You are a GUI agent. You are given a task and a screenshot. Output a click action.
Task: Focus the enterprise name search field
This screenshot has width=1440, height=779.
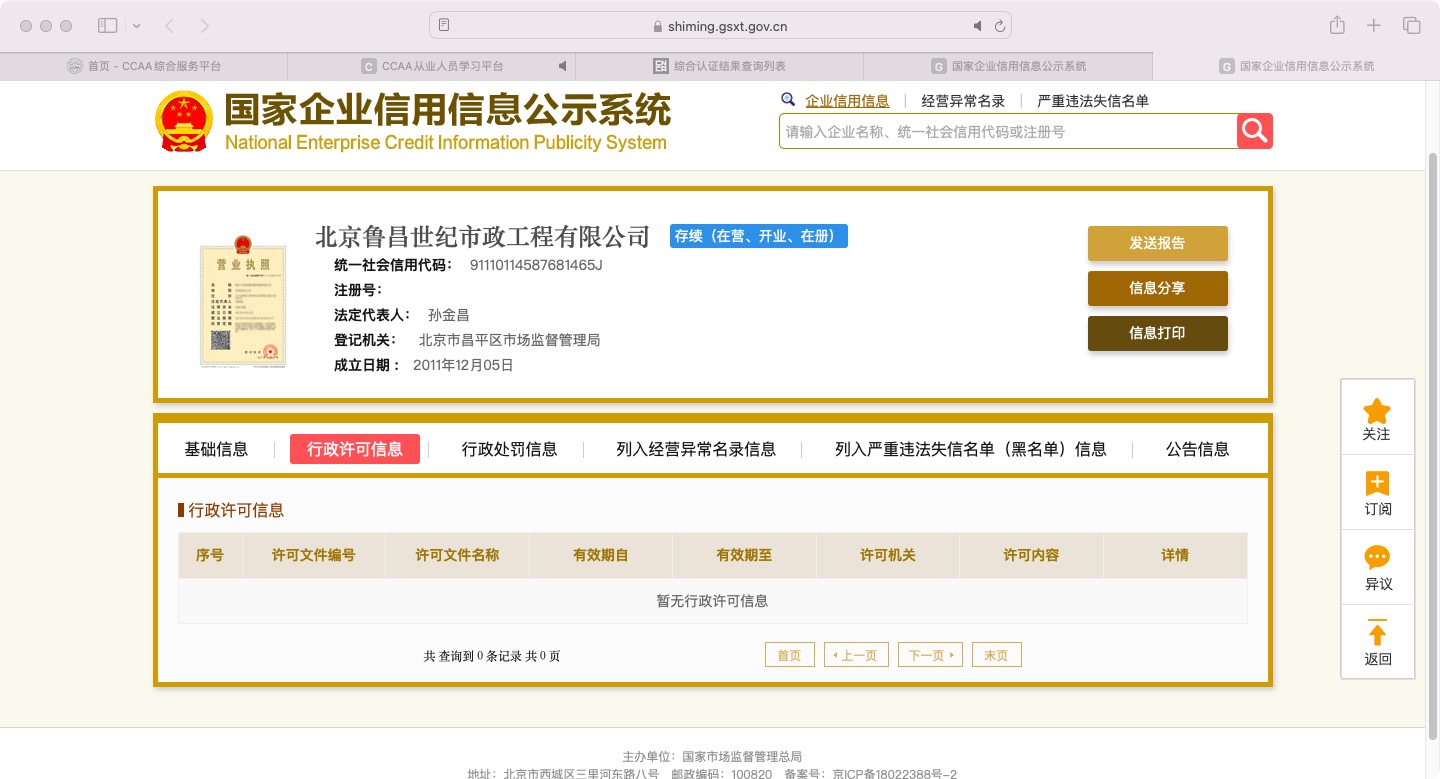coord(1008,131)
